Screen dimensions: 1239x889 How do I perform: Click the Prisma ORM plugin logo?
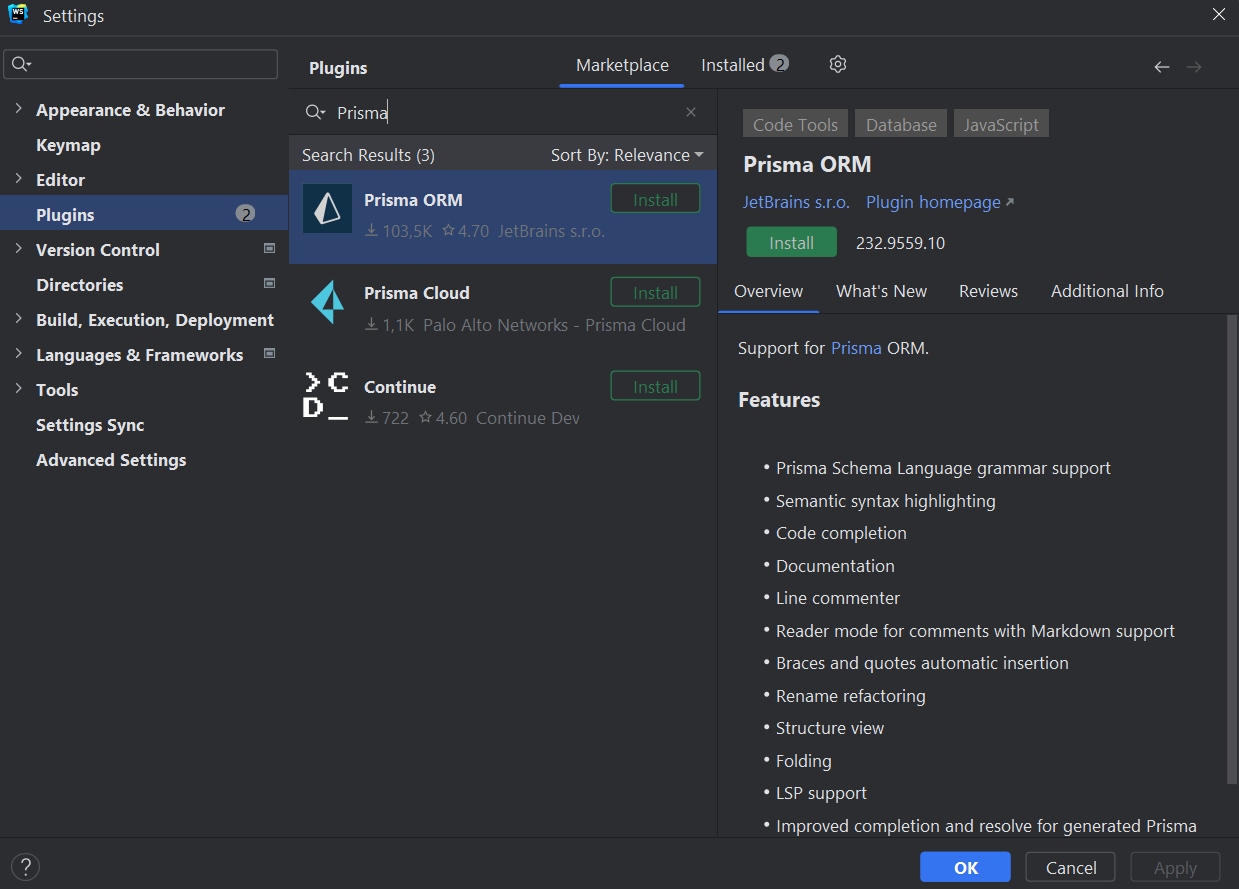327,208
